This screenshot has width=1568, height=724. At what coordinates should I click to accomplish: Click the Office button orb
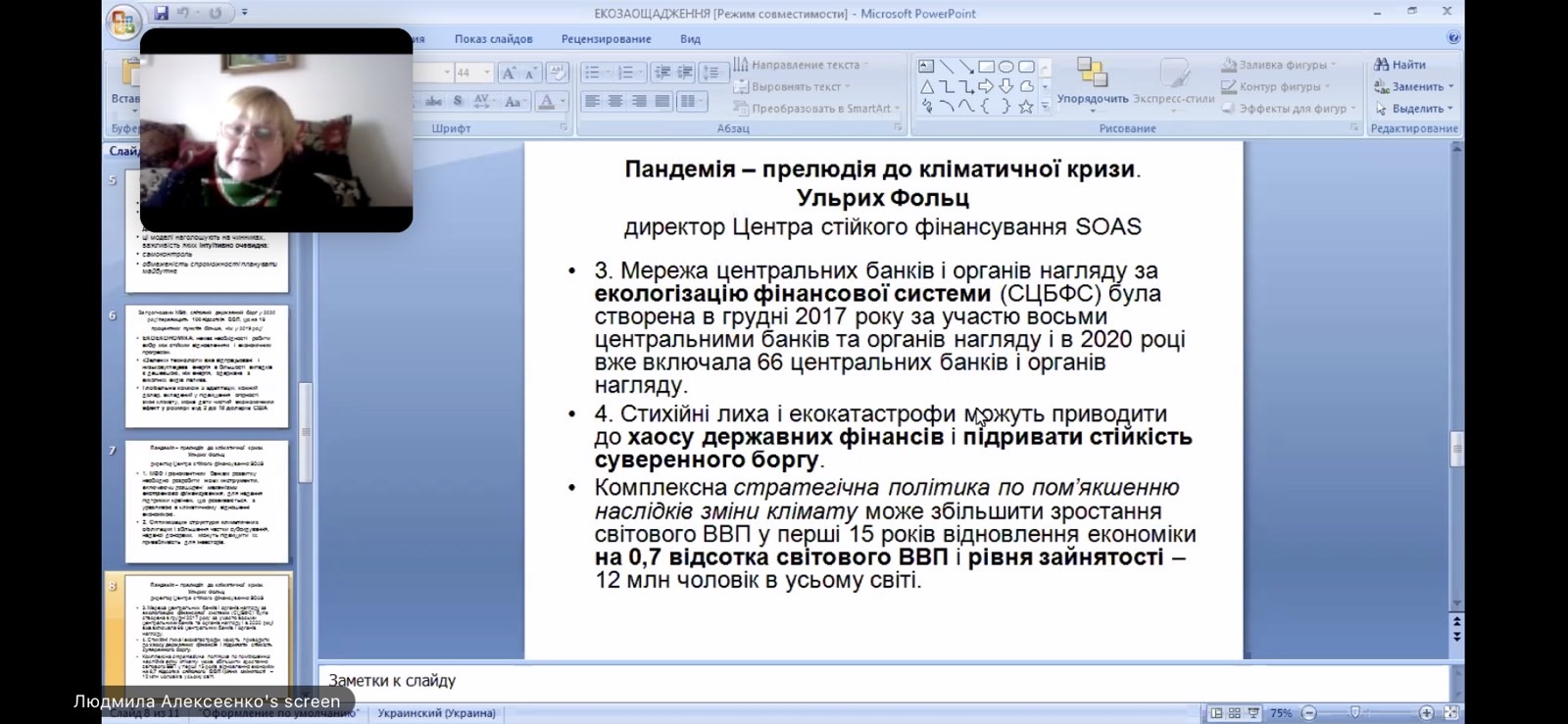click(x=122, y=22)
